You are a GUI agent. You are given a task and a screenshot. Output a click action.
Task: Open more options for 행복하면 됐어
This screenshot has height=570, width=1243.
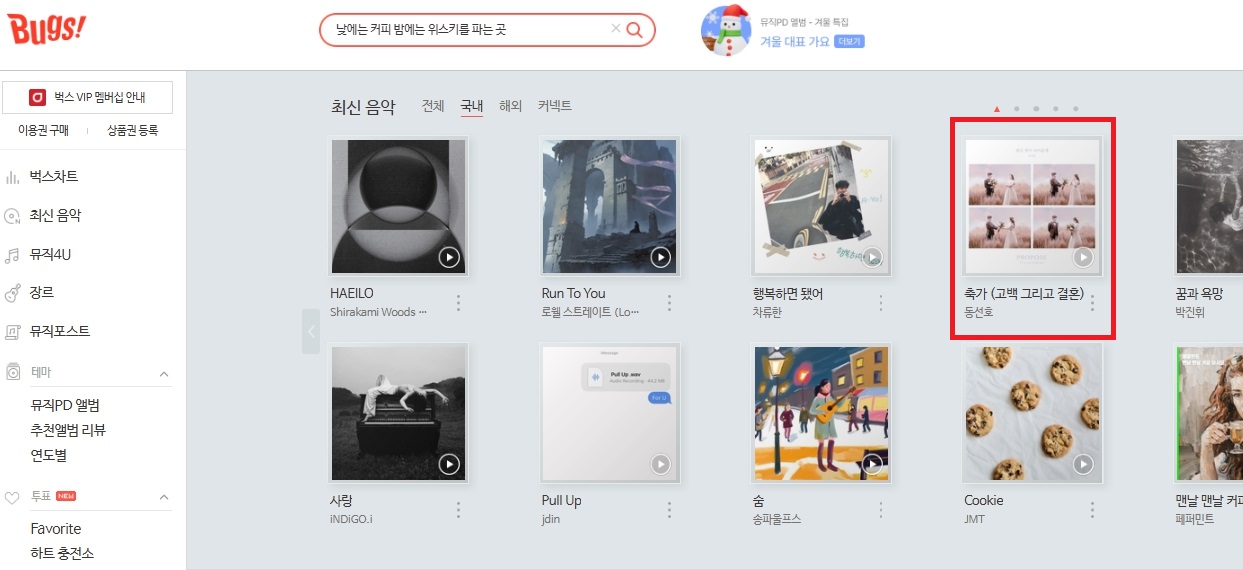(x=881, y=303)
